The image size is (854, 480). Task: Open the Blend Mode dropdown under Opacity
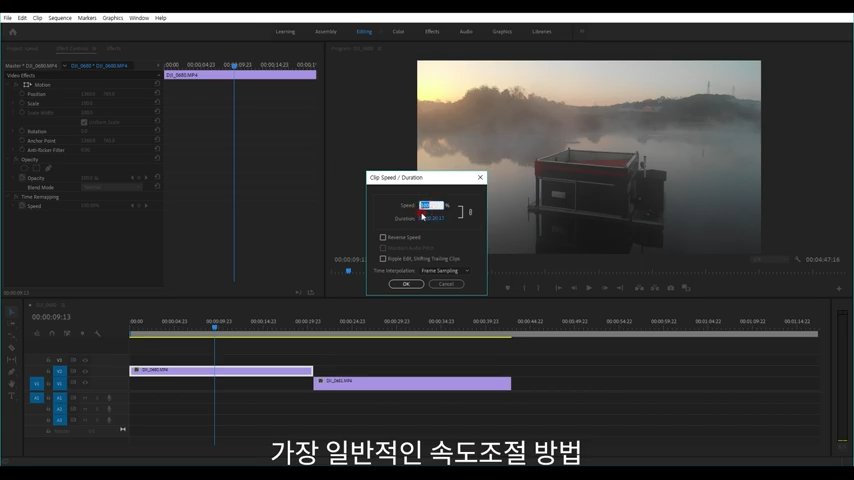click(111, 187)
